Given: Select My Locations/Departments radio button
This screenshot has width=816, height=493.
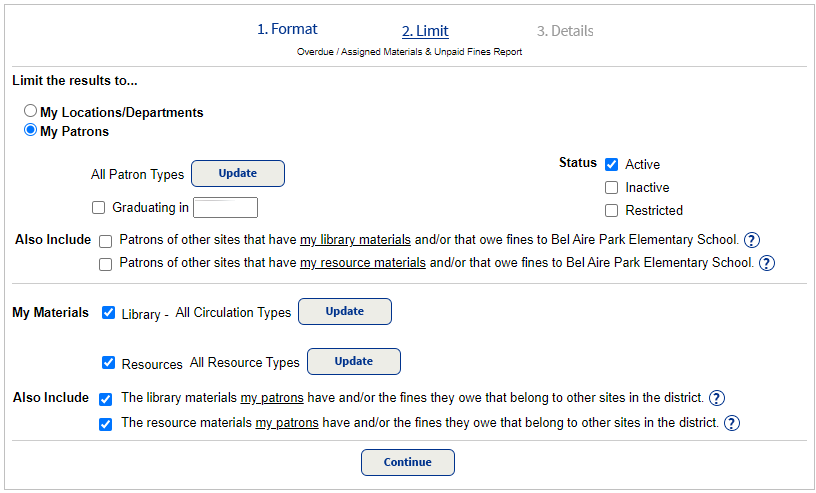Looking at the screenshot, I should tap(31, 112).
